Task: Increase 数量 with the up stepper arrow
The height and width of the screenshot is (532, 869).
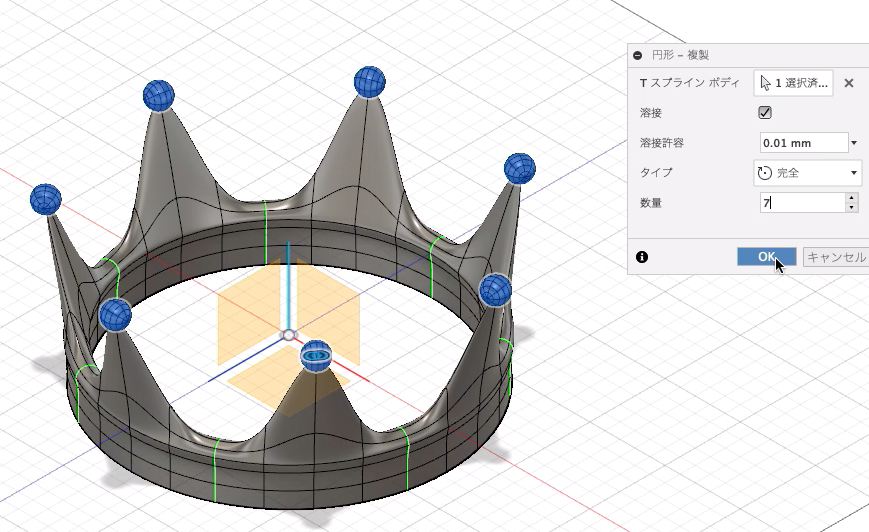Action: click(852, 198)
